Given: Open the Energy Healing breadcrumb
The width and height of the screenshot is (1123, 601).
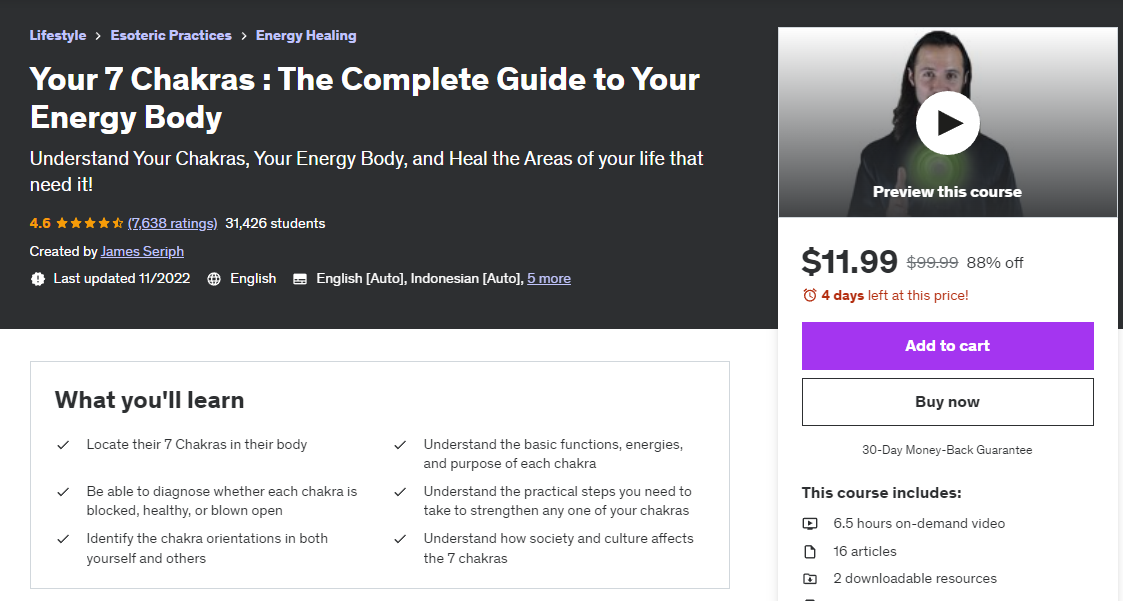Looking at the screenshot, I should tap(306, 35).
